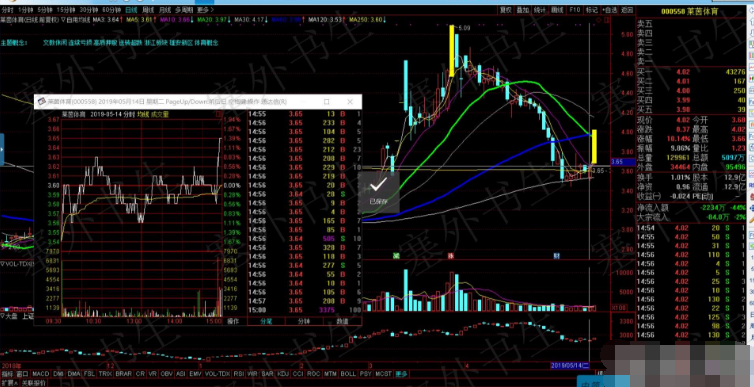Screen dimensions: 754x387
Task: Select the VOL-TDX indicator tab
Action: 217,374
